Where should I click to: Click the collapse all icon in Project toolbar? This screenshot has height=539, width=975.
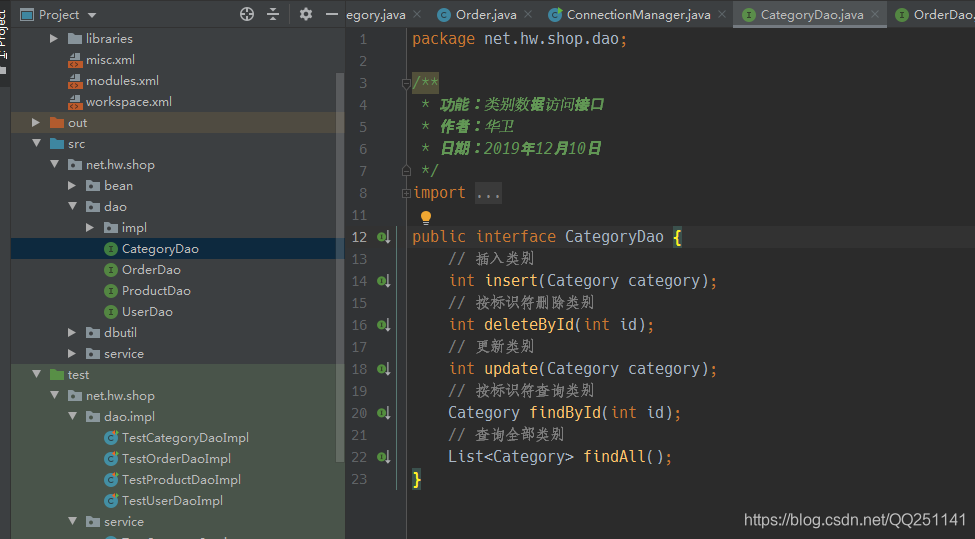[273, 14]
